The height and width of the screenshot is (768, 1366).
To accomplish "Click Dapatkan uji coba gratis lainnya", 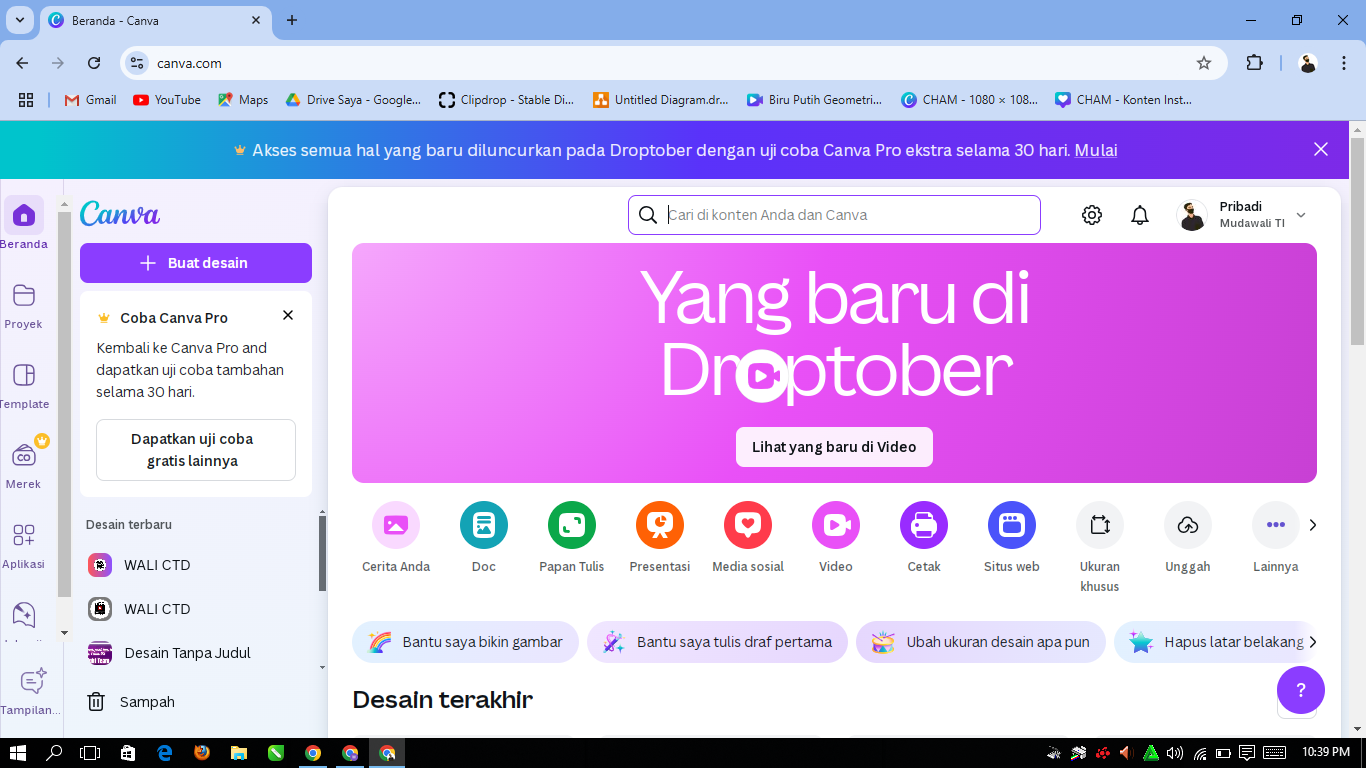I will [x=196, y=450].
